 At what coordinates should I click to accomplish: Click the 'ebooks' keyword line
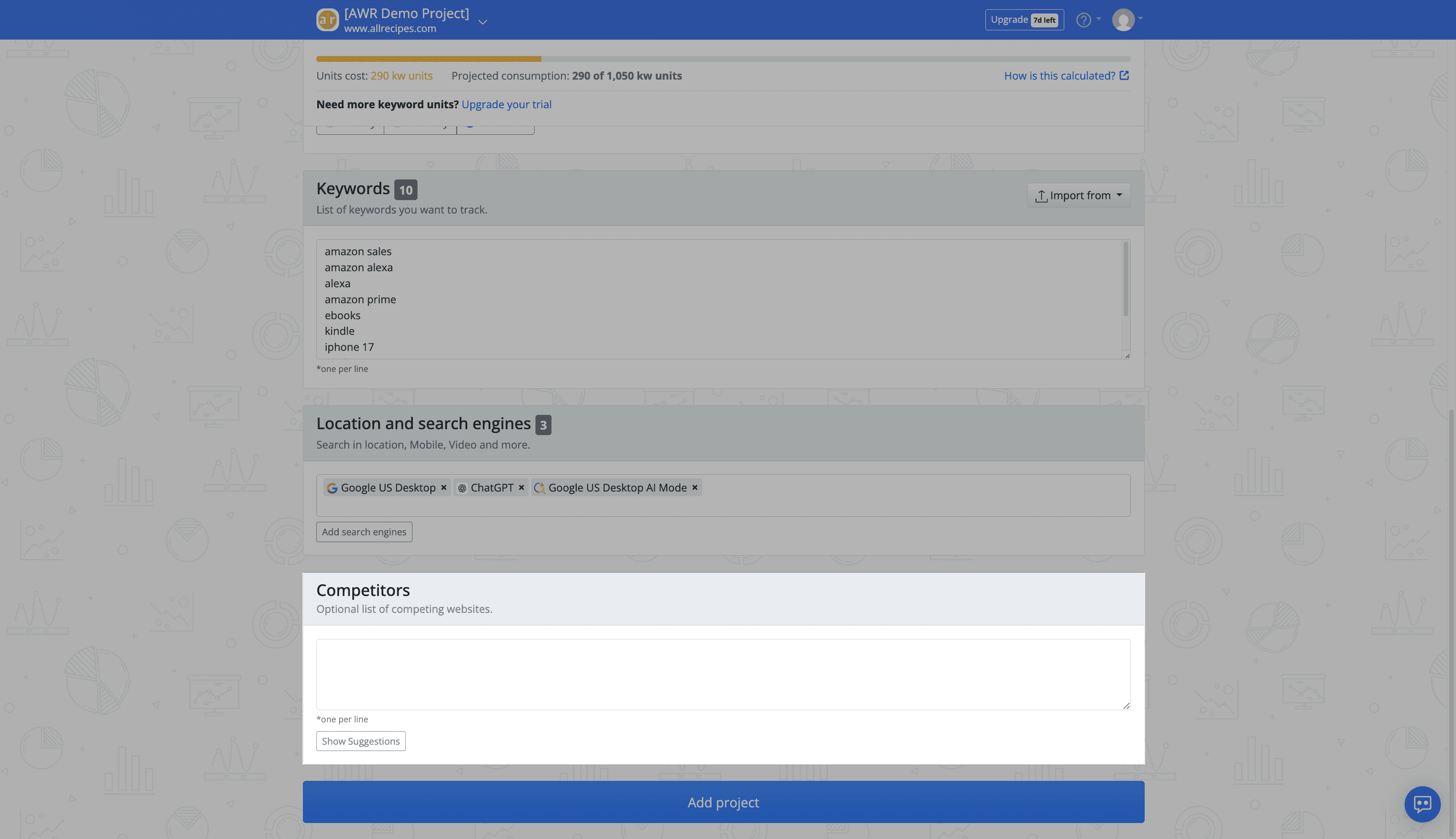343,316
